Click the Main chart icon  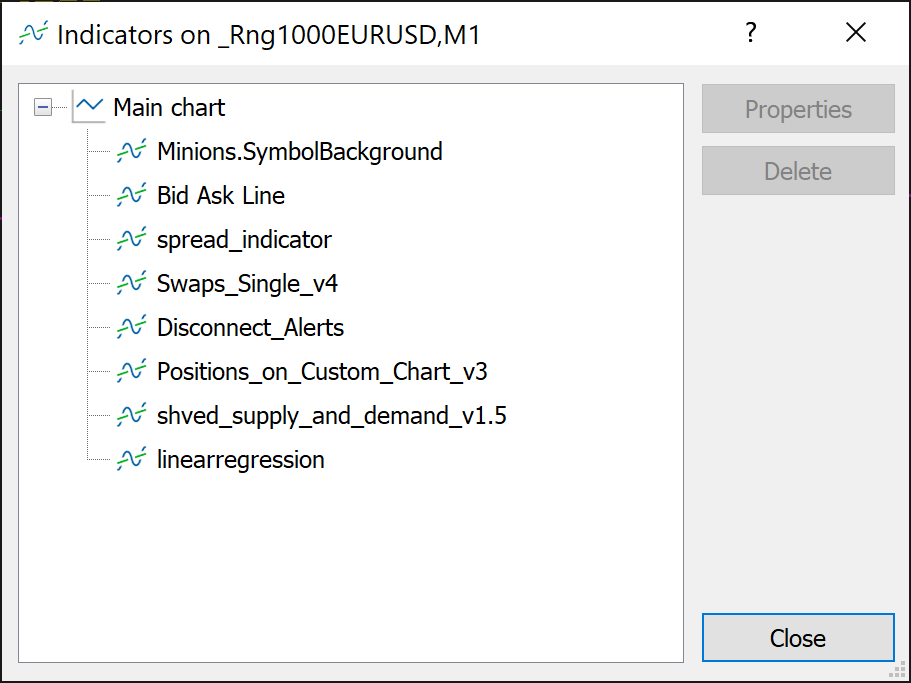click(x=89, y=107)
